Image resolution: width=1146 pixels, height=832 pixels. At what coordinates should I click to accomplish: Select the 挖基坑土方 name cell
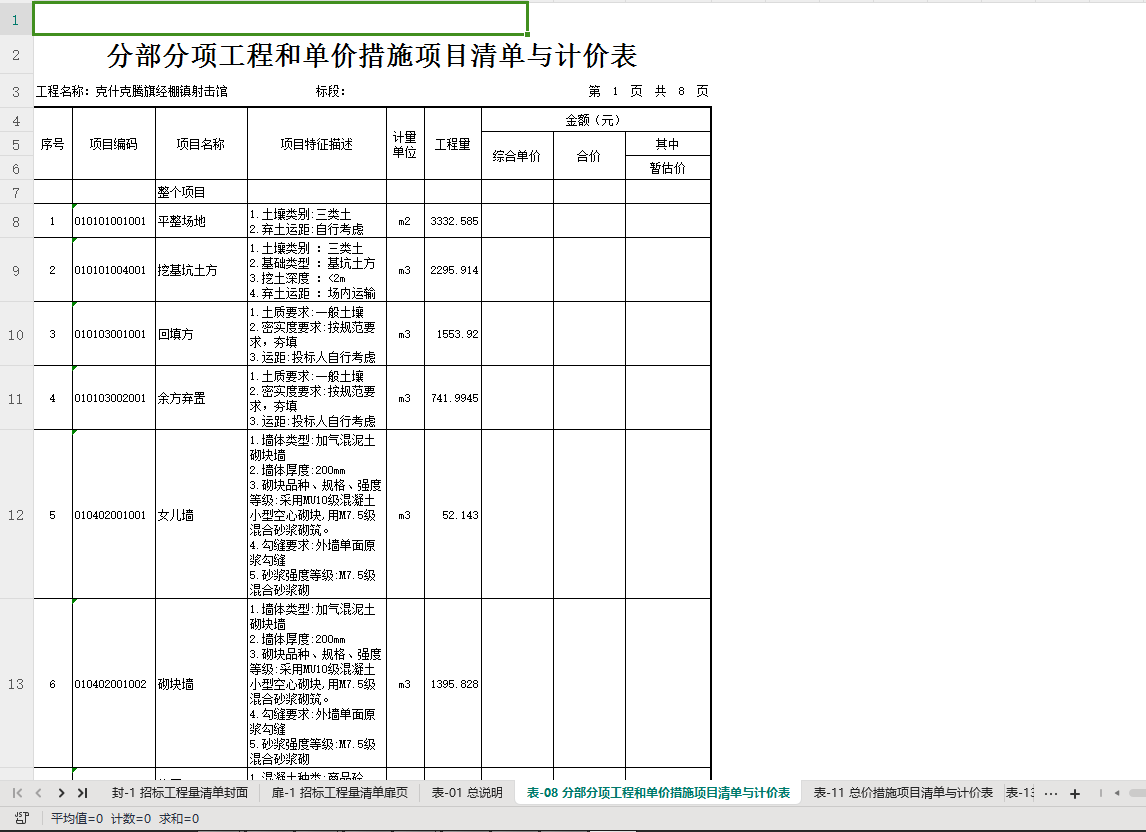(201, 270)
